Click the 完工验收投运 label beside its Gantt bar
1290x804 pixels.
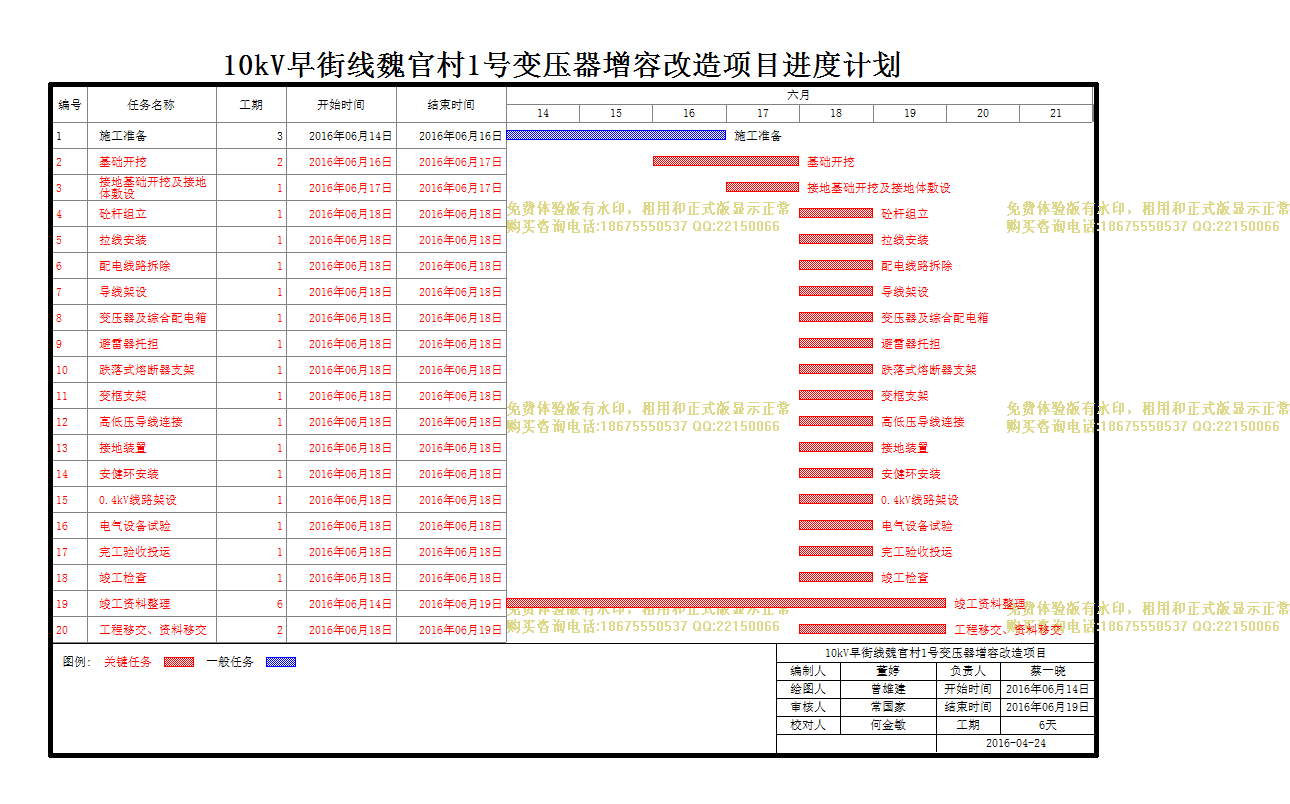coord(917,552)
